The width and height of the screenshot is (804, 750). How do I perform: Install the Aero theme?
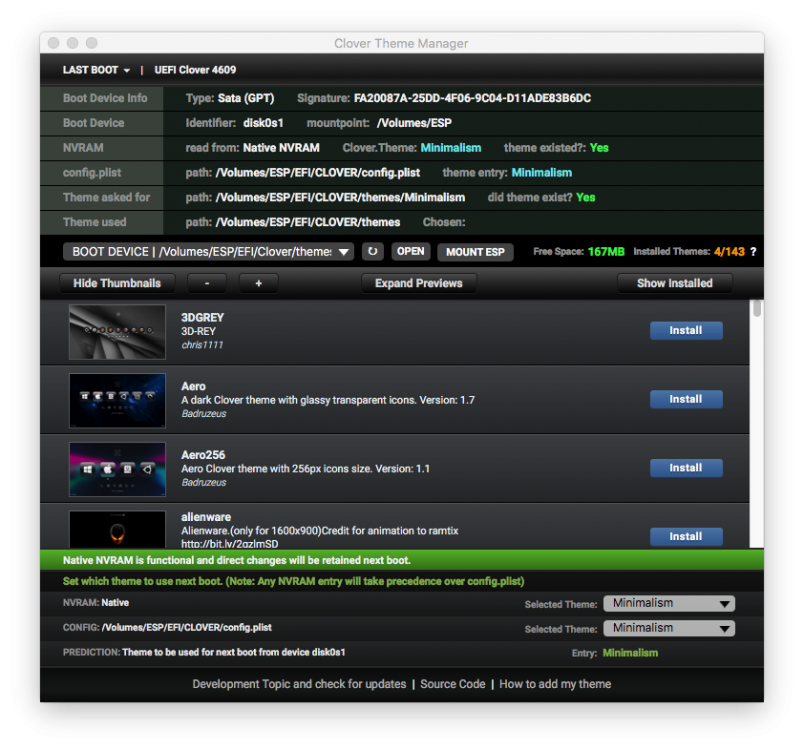[x=686, y=399]
